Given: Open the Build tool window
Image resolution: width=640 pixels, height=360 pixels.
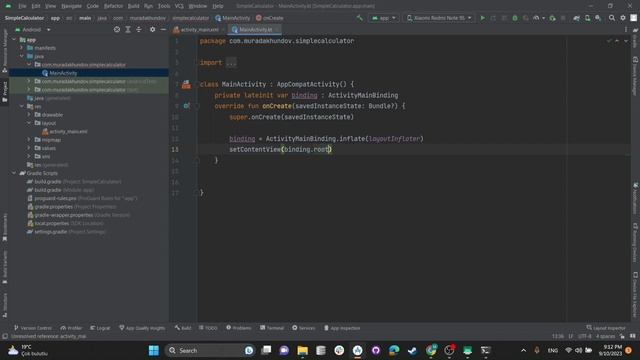Looking at the screenshot, I should (183, 328).
